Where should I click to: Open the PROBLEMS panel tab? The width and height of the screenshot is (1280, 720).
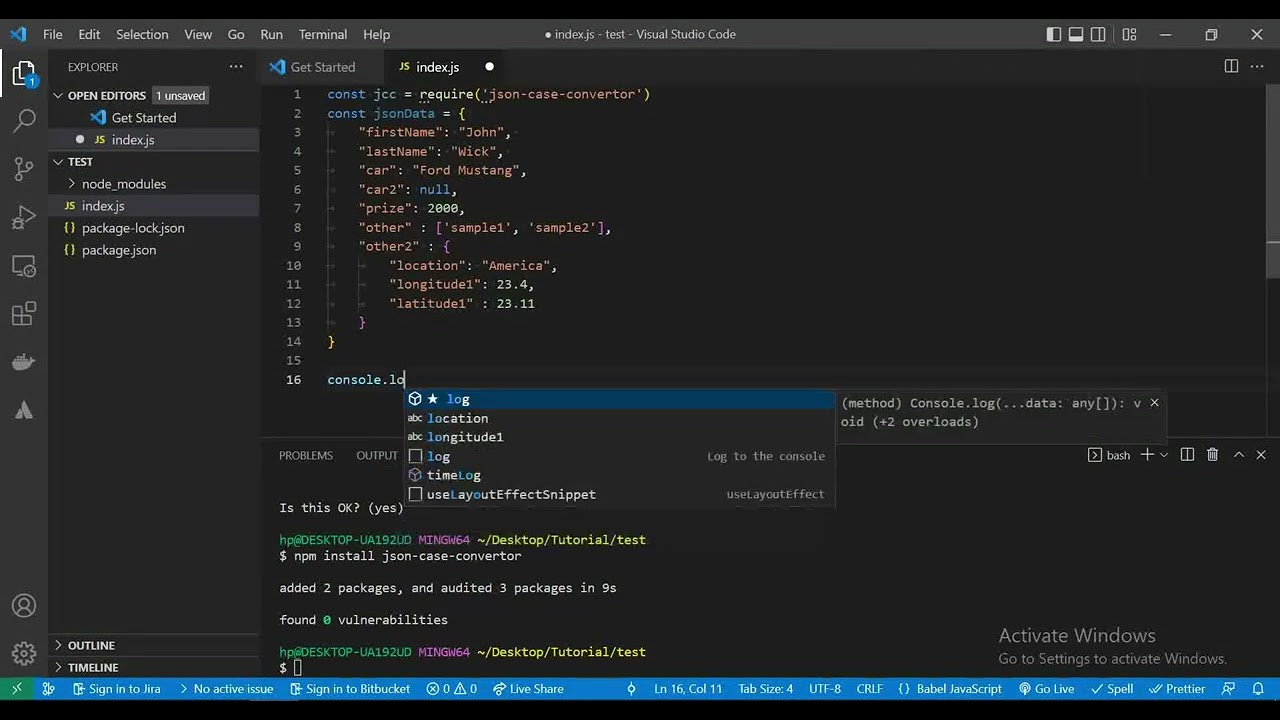(x=305, y=455)
